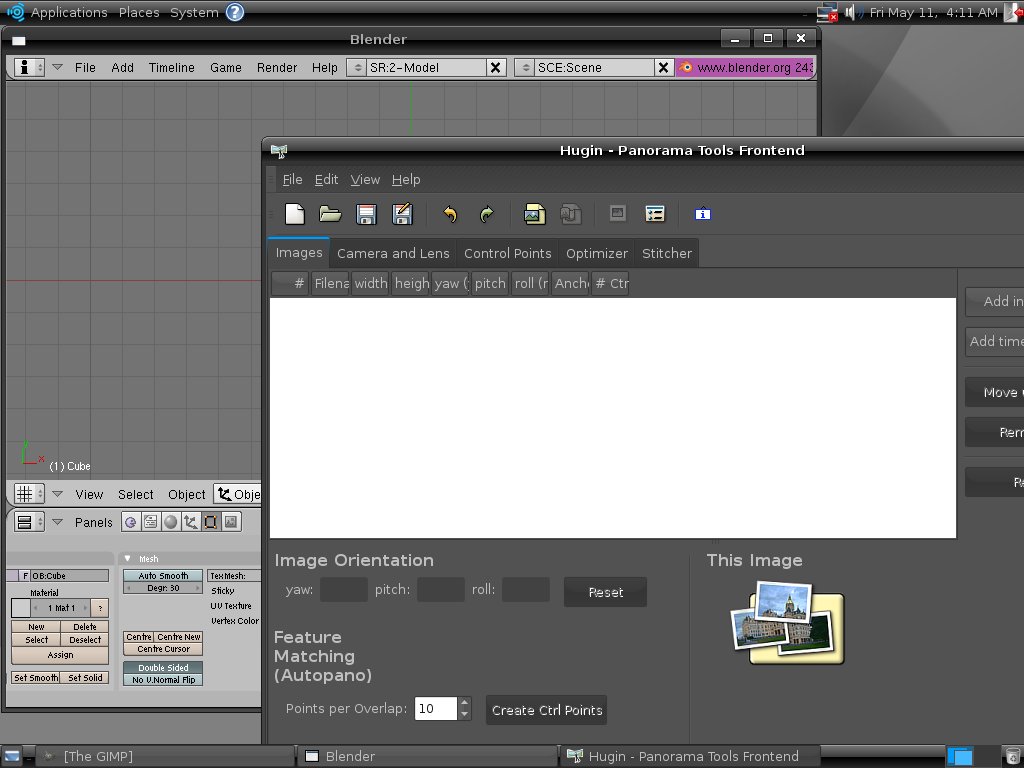Viewport: 1024px width, 768px height.
Task: Click the Reset orientation button
Action: [605, 592]
